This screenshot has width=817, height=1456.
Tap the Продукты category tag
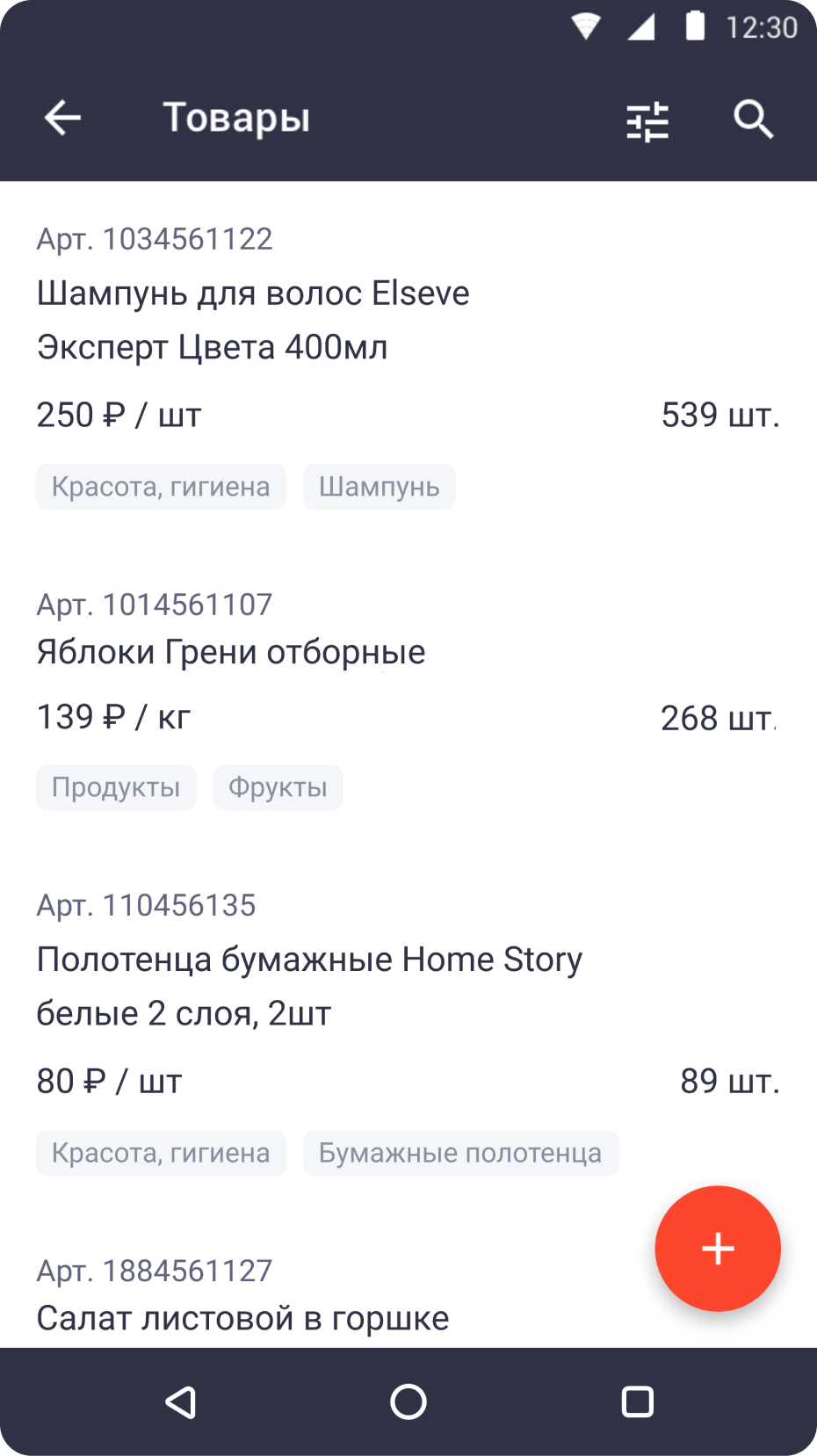(116, 787)
